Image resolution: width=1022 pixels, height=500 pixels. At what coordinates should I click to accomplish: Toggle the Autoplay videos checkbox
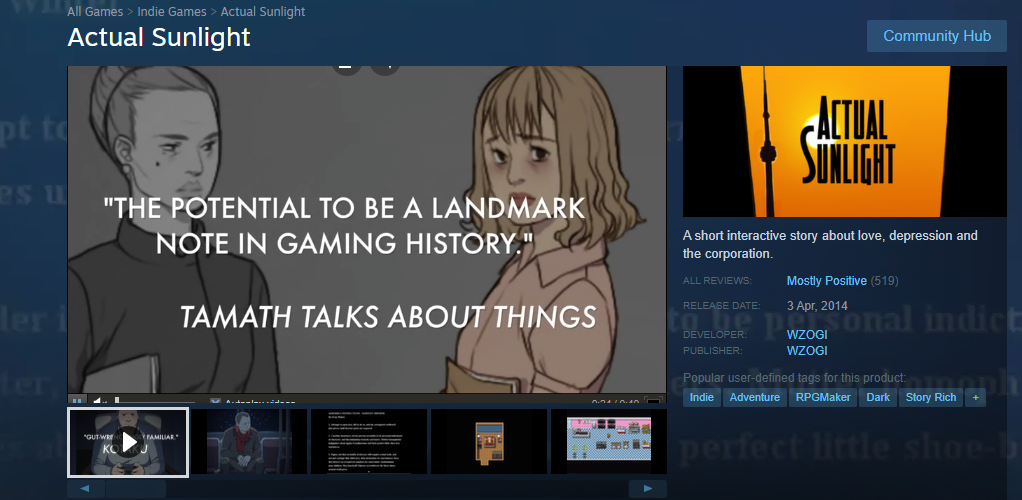[x=215, y=402]
